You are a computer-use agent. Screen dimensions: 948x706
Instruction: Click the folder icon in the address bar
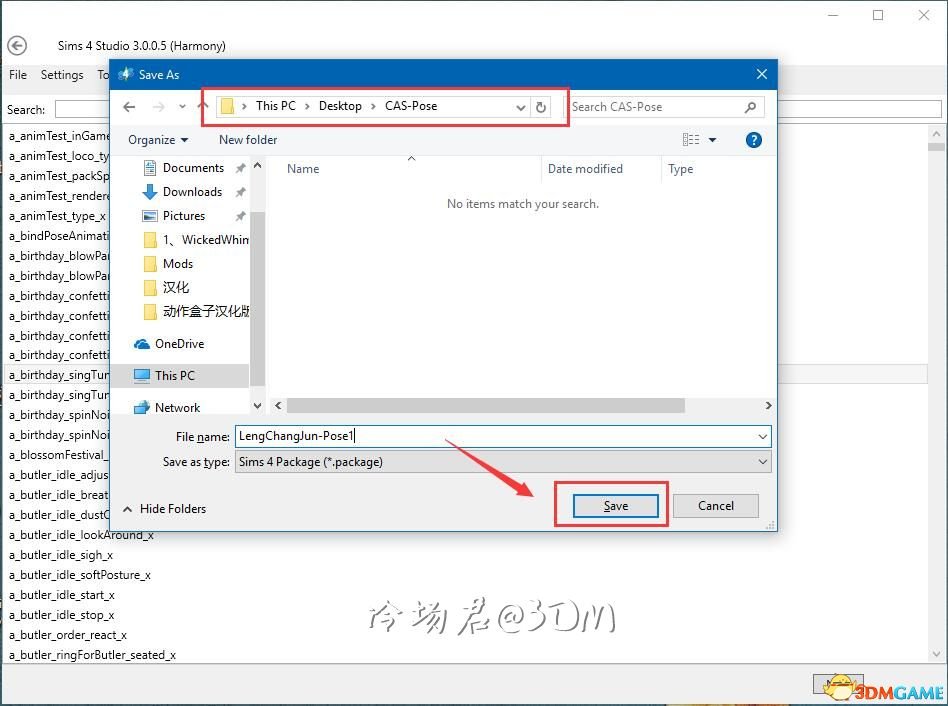(x=227, y=106)
